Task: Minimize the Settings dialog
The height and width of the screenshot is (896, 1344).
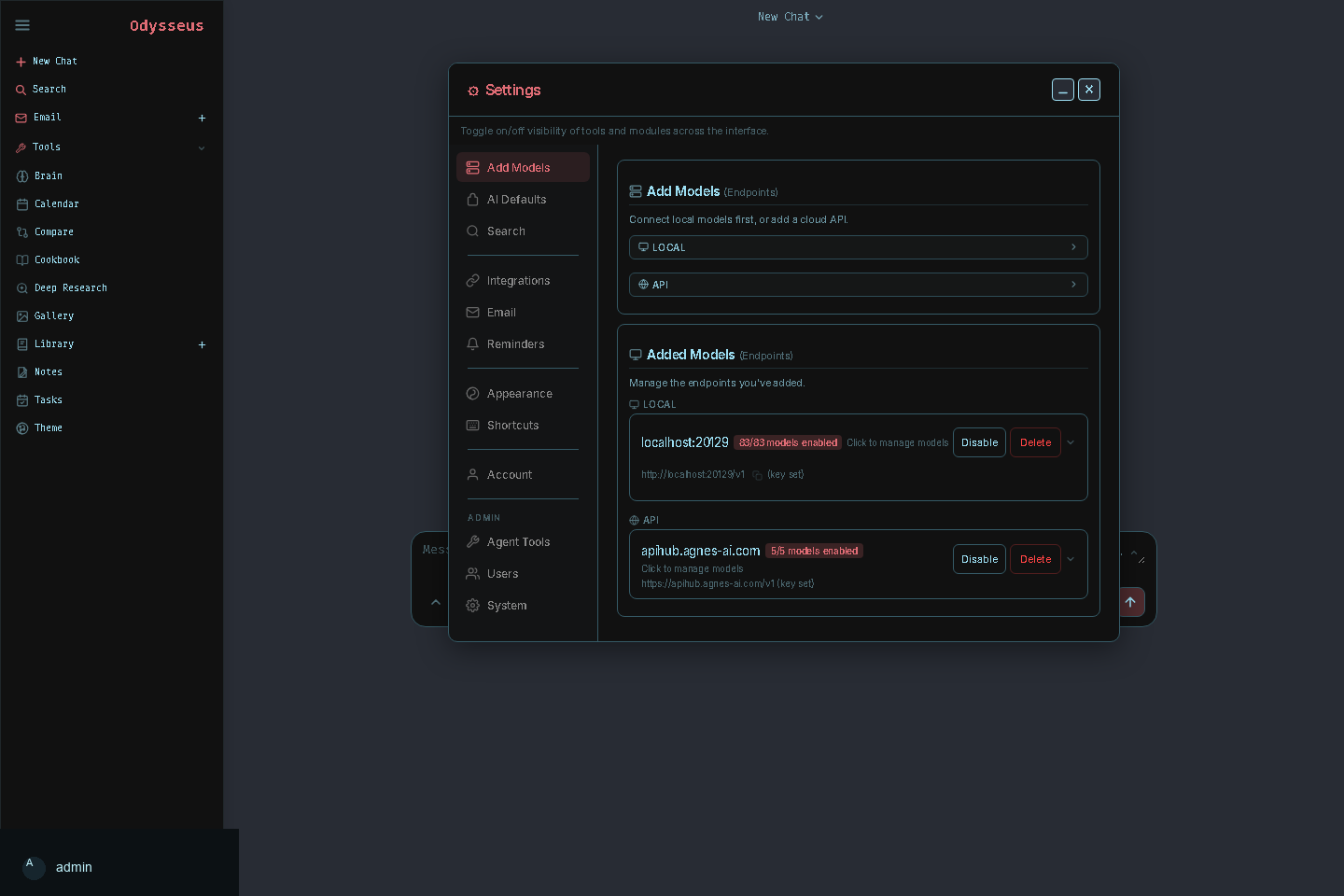Action: click(x=1063, y=90)
